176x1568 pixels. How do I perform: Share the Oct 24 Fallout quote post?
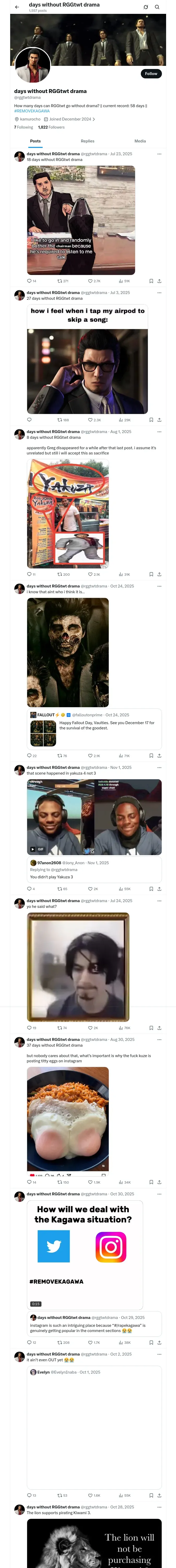[159, 756]
